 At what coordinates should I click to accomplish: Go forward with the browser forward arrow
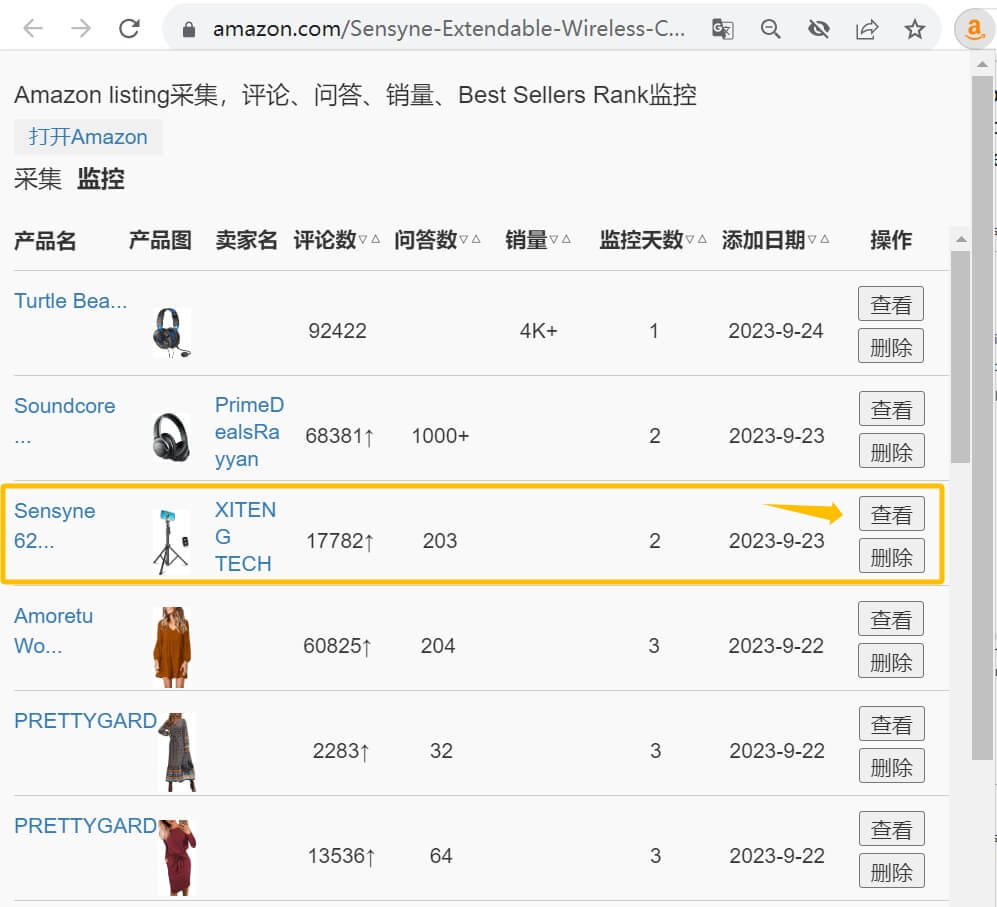tap(81, 29)
